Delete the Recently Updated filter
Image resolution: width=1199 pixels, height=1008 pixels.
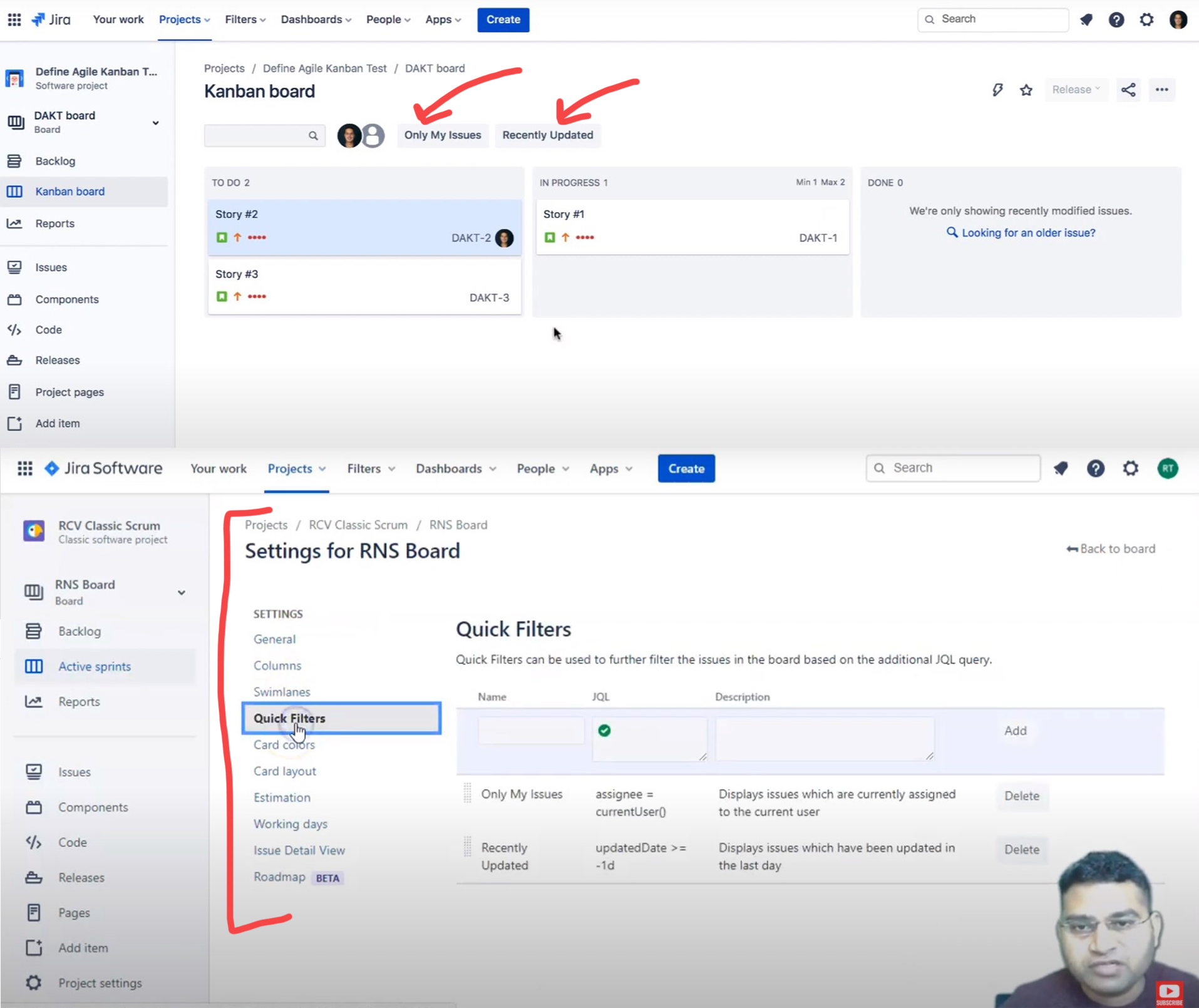pos(1022,850)
